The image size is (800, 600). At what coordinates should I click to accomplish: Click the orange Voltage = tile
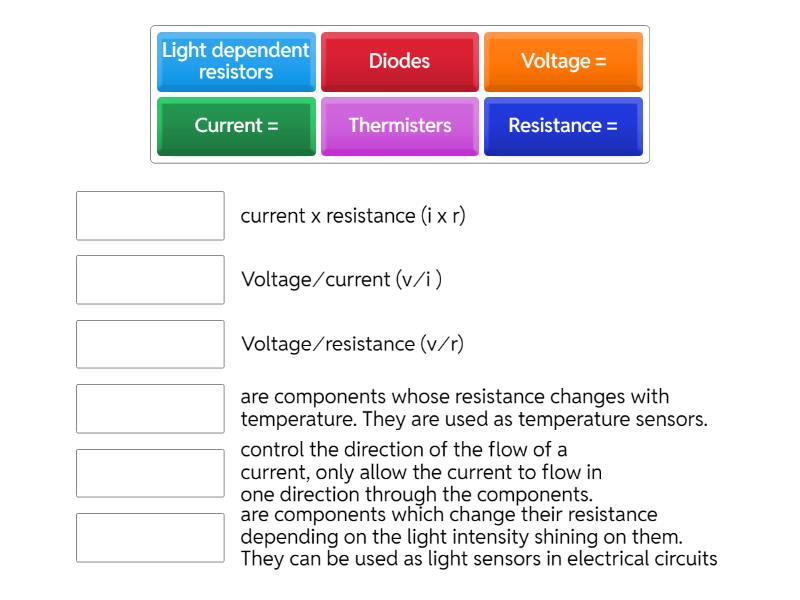click(x=563, y=61)
